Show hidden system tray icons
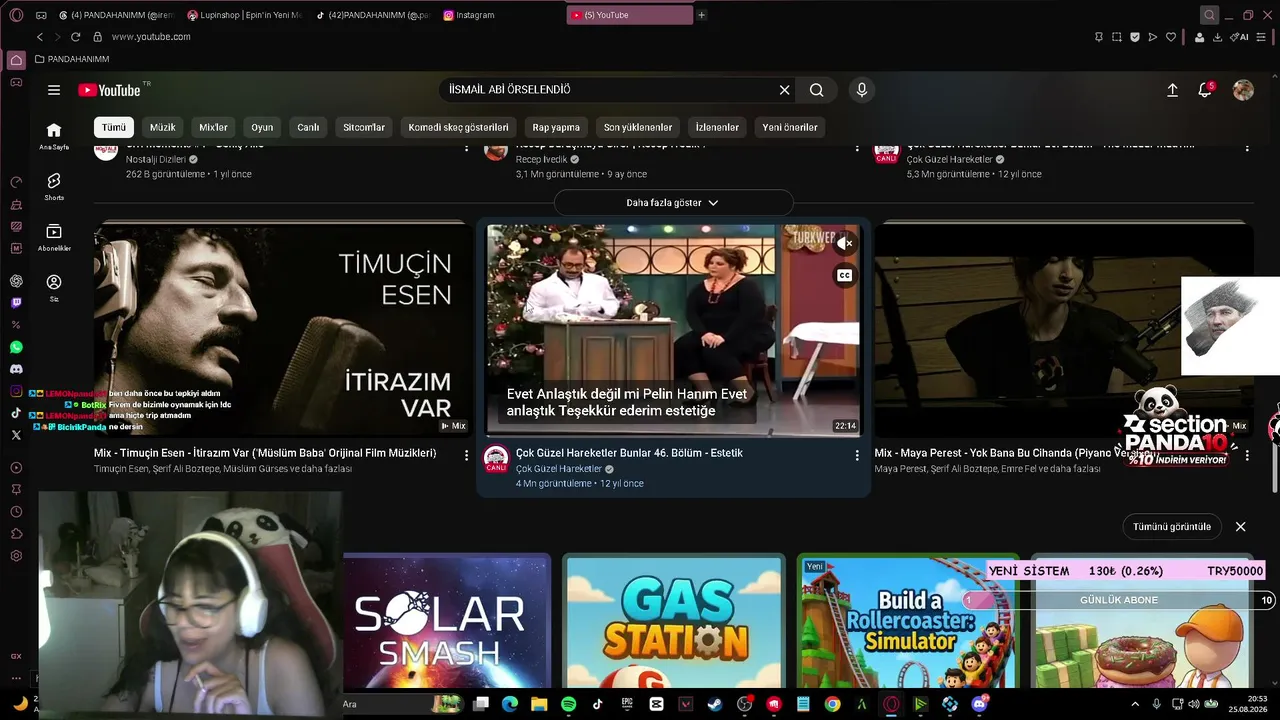 1135,704
